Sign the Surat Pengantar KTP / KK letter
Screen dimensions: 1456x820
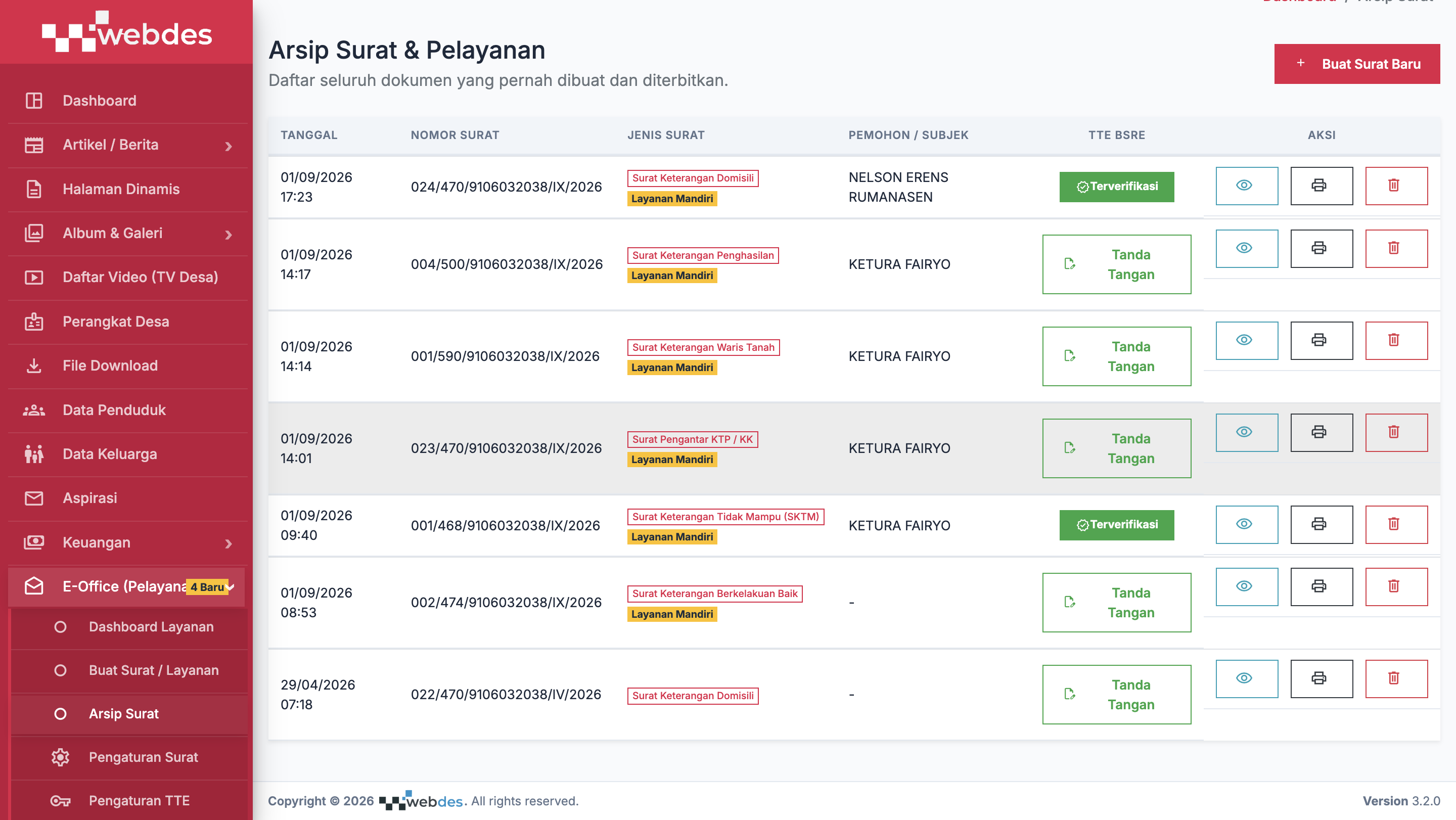(x=1116, y=448)
